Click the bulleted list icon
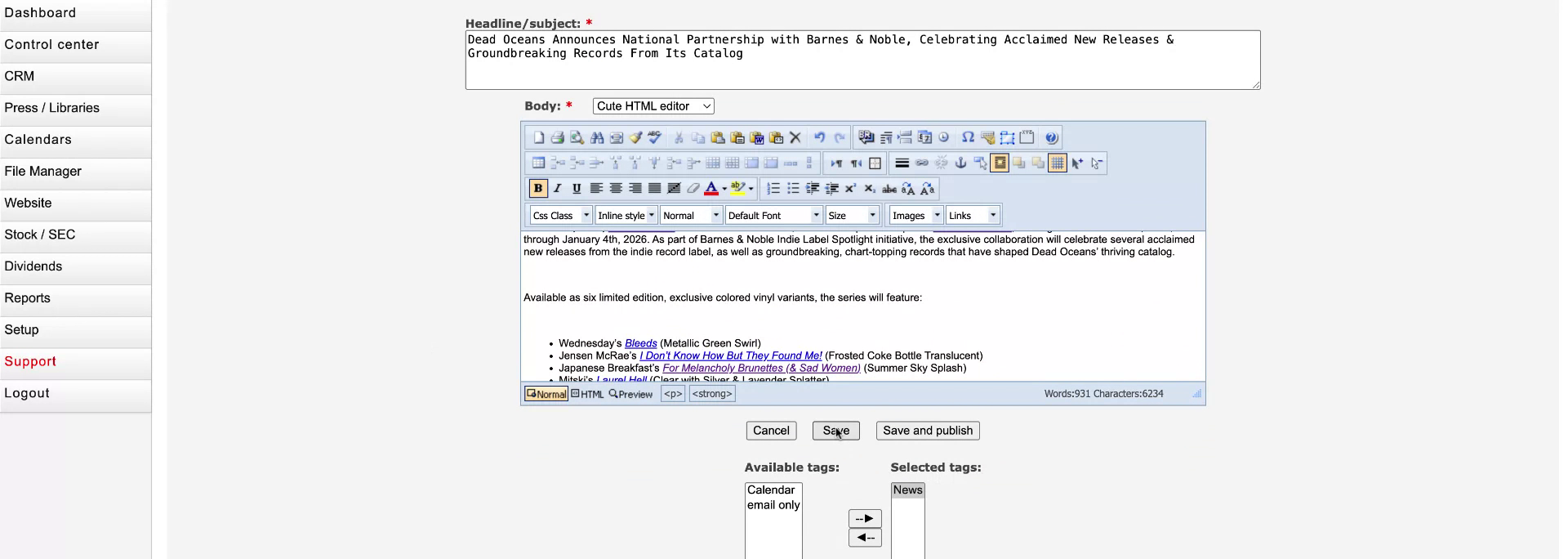1568x559 pixels. click(793, 189)
